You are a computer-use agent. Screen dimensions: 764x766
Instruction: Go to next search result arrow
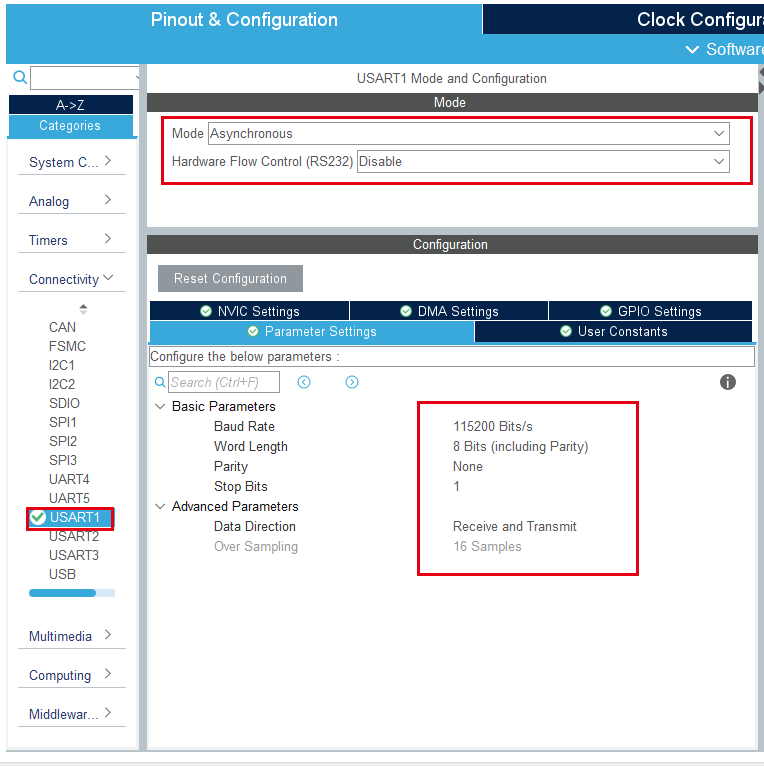pyautogui.click(x=352, y=382)
